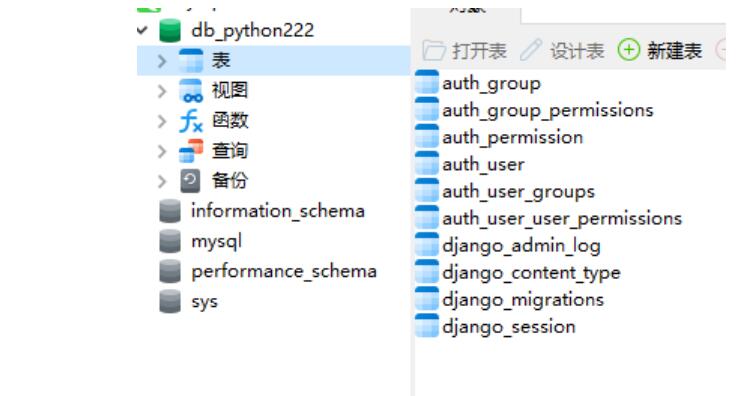Click the auth_group table icon
The image size is (754, 396).
(427, 82)
